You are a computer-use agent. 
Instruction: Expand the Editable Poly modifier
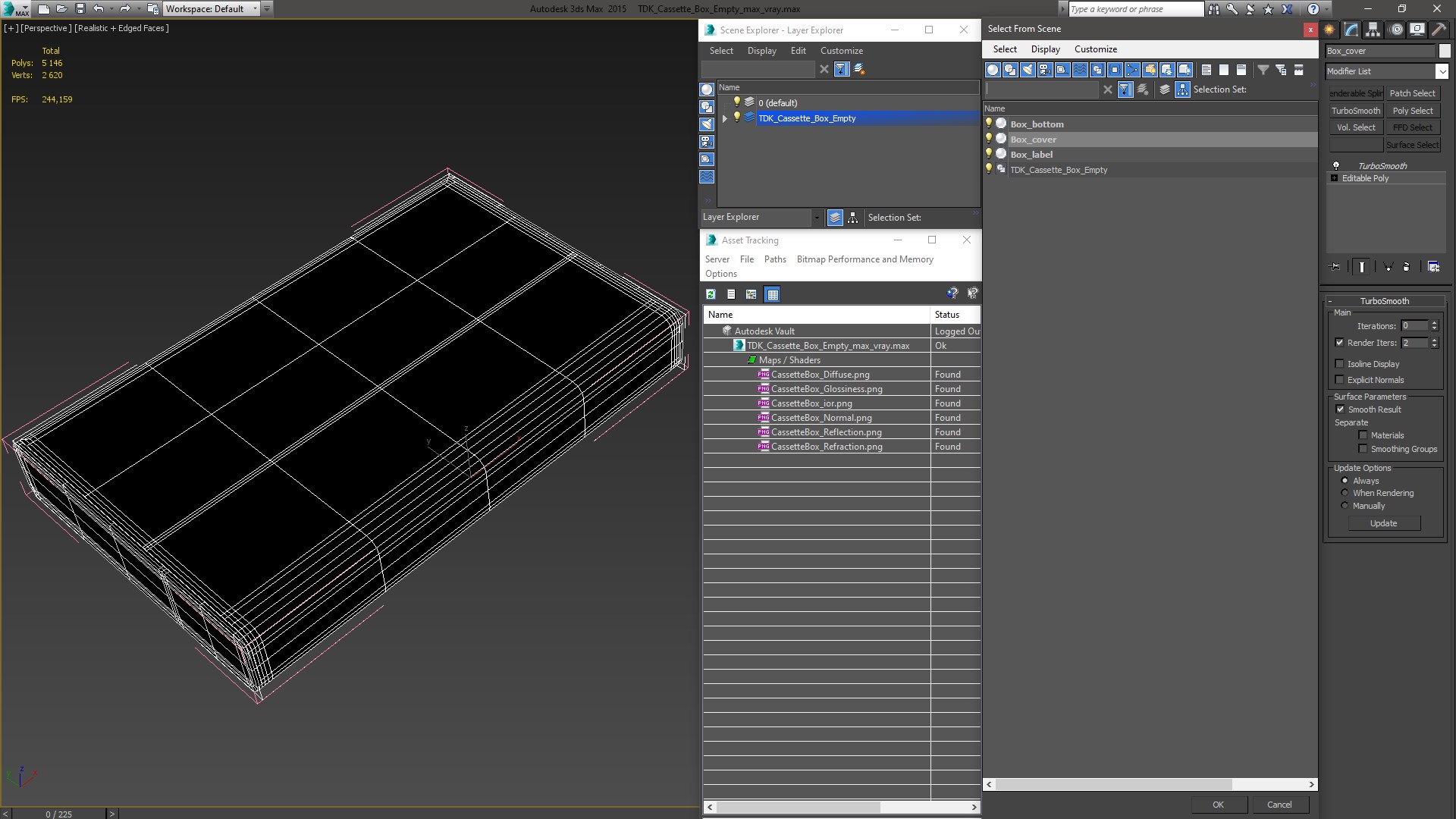point(1335,178)
